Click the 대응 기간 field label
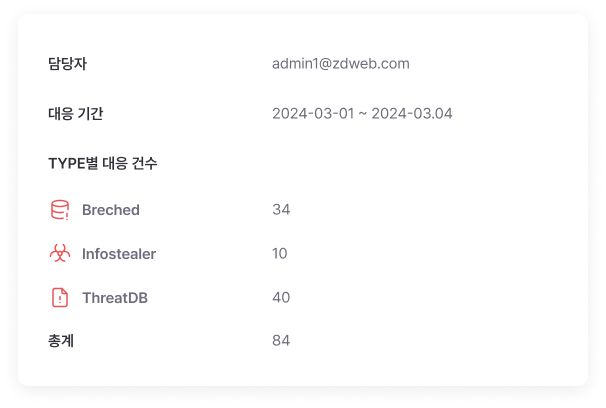 (x=75, y=113)
